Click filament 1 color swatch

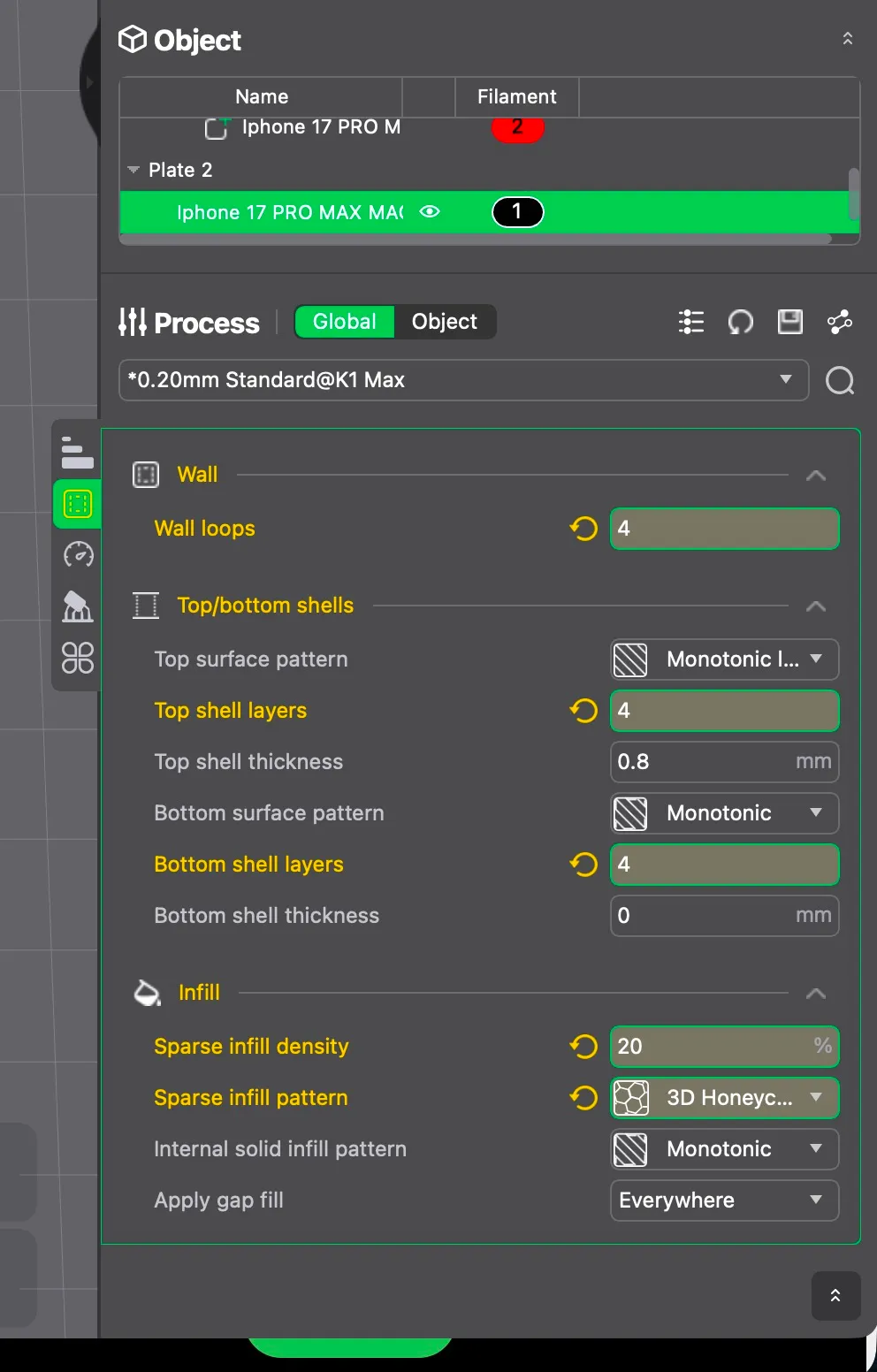tap(517, 212)
